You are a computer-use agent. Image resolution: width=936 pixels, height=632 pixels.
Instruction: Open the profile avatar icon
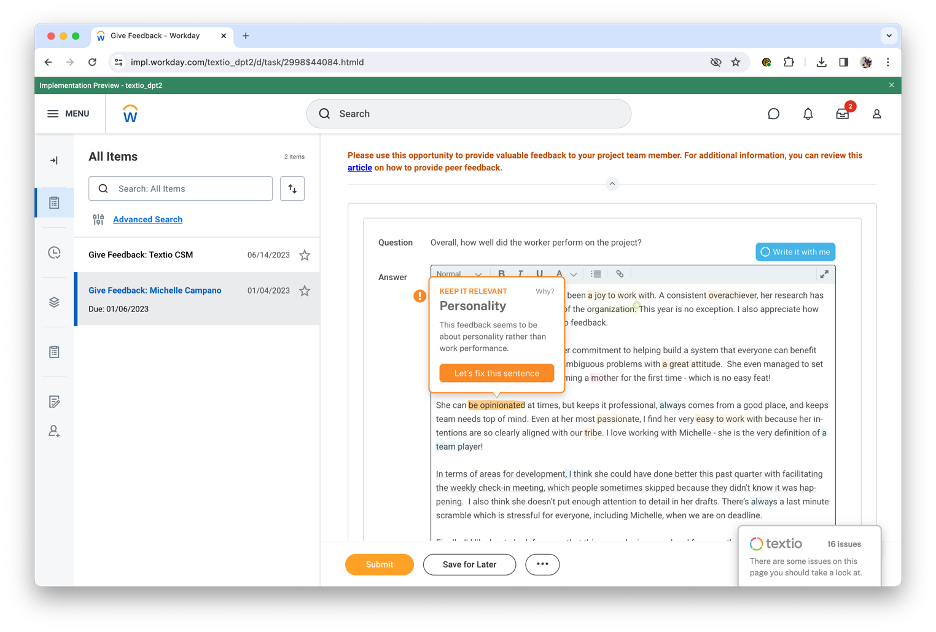(x=876, y=113)
